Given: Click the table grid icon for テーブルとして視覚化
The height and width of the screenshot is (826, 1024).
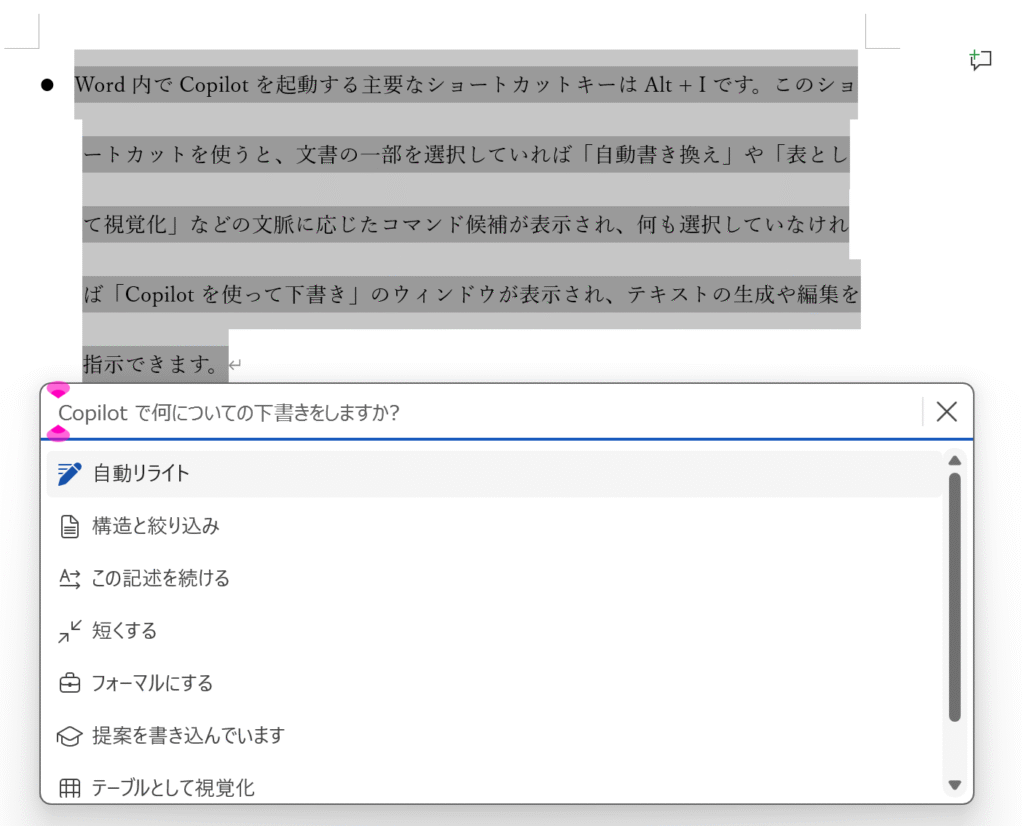Looking at the screenshot, I should [x=69, y=788].
